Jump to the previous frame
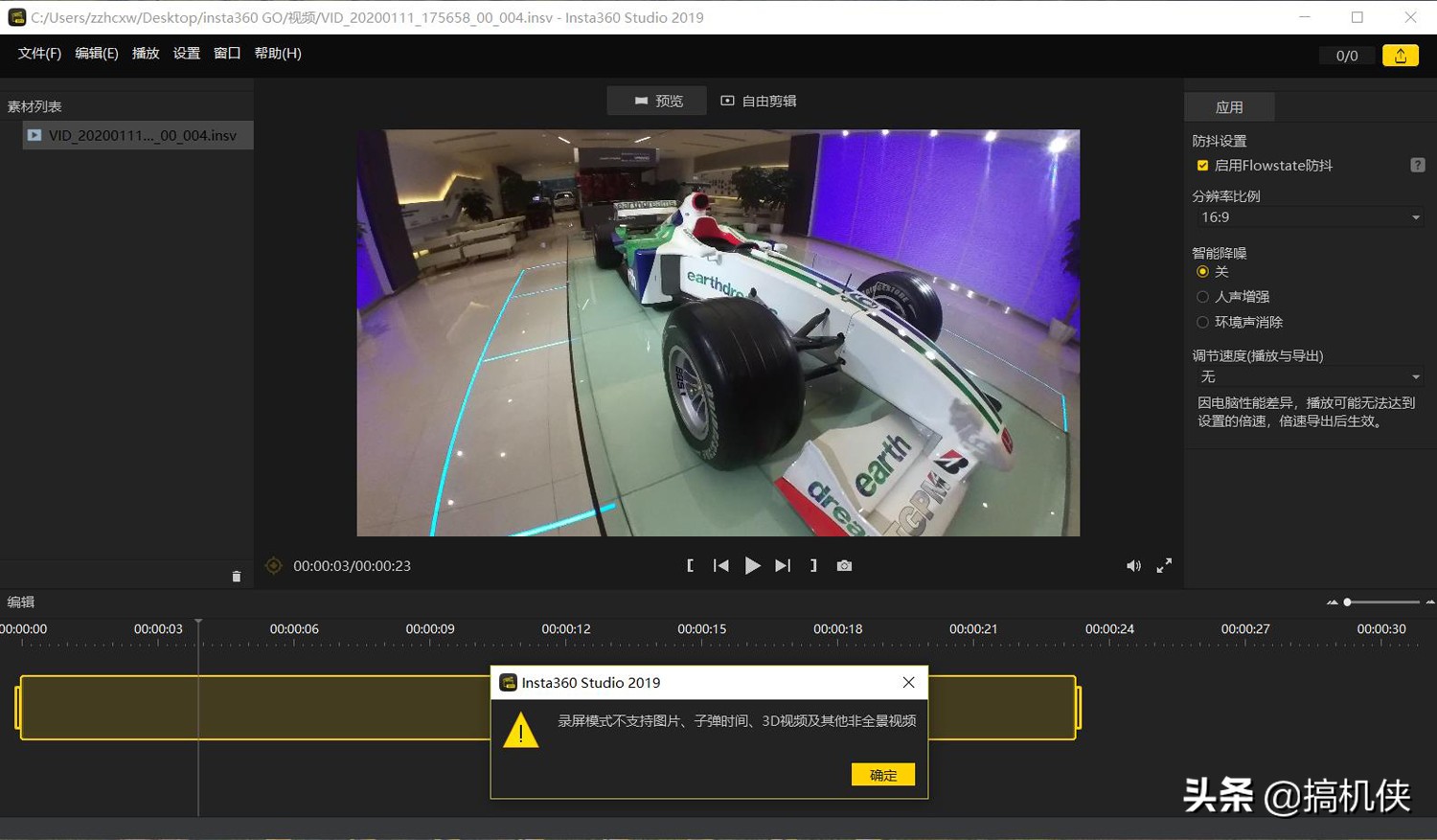Screen dimensions: 1437x840 click(720, 566)
